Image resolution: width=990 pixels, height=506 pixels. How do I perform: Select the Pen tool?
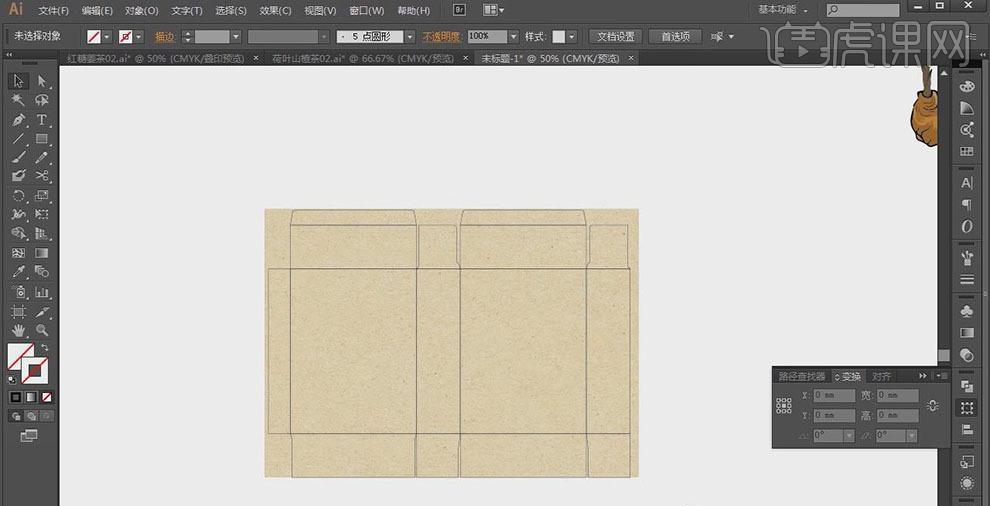coord(18,119)
